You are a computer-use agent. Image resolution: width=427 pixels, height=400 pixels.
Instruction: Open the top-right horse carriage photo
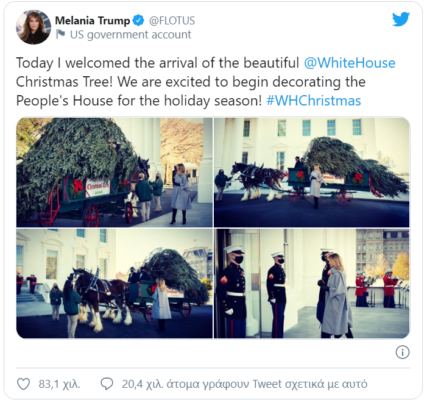[311, 172]
